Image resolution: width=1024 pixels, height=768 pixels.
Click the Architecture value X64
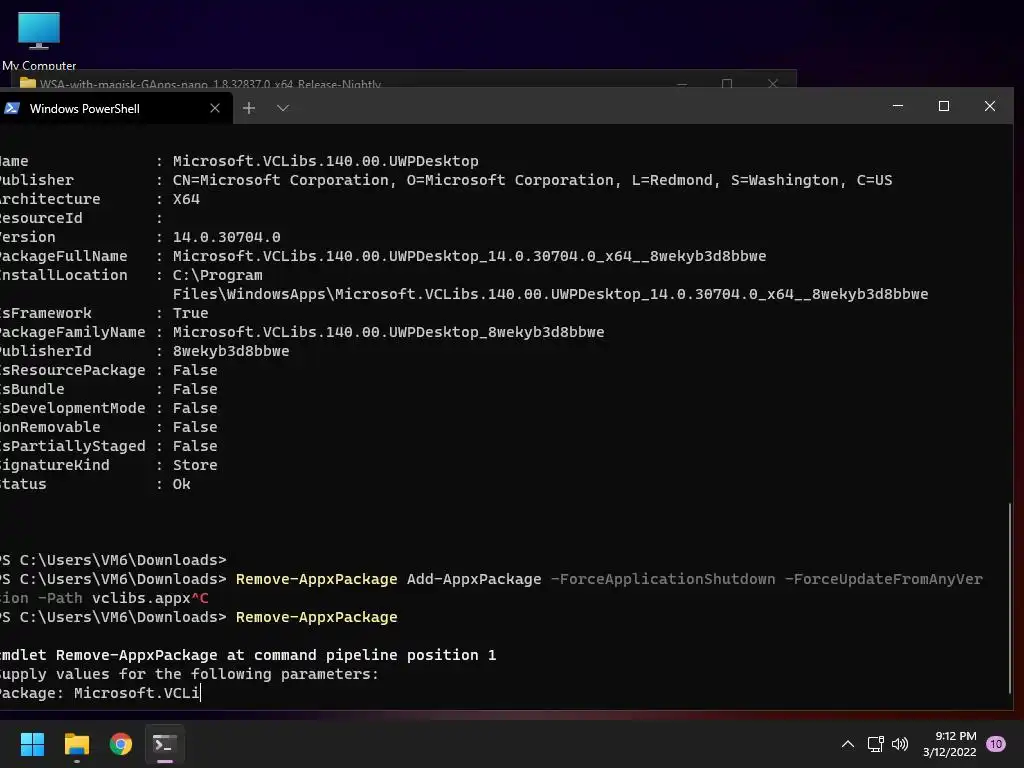(x=186, y=199)
